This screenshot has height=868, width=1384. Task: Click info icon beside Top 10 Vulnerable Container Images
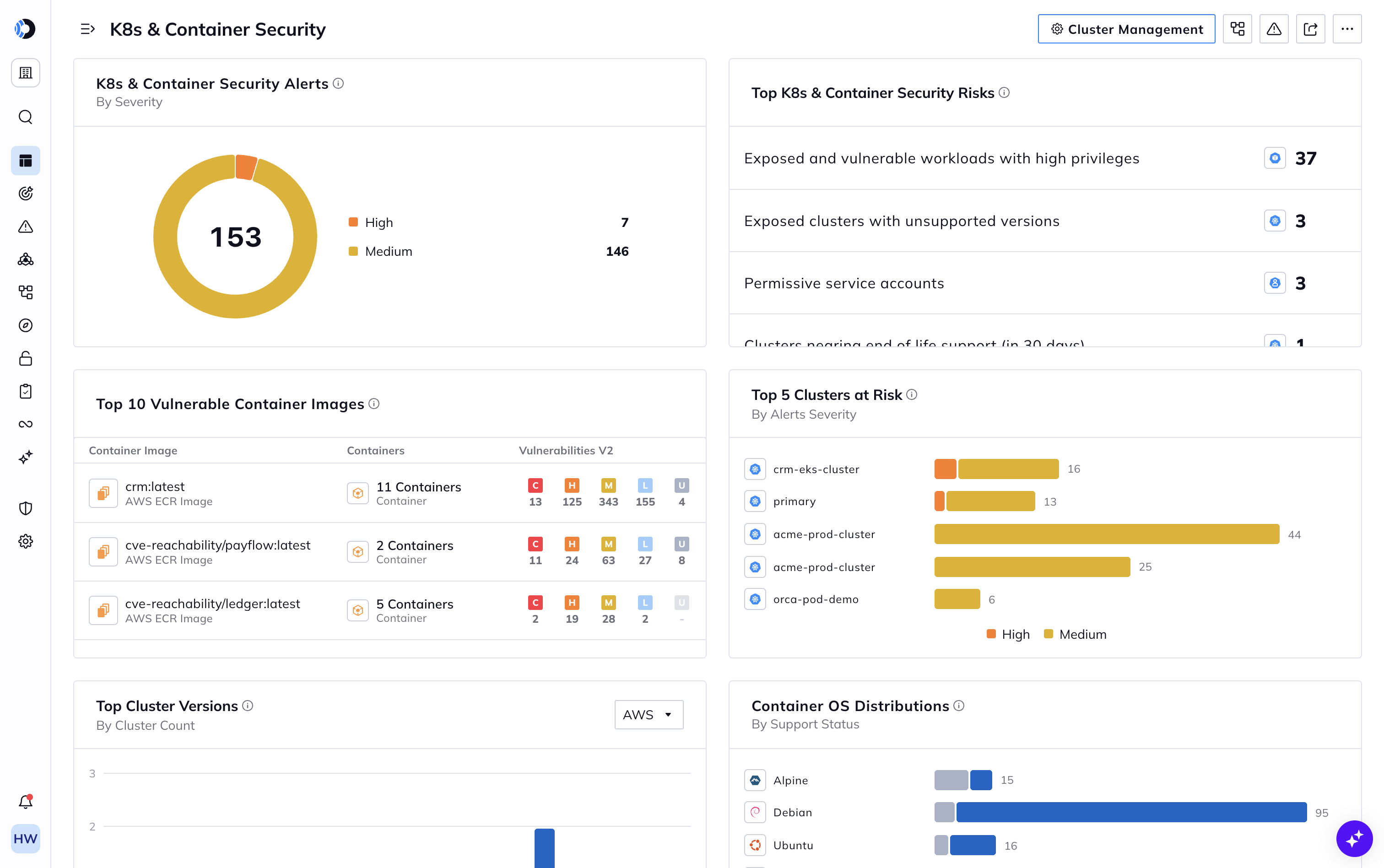[x=374, y=404]
